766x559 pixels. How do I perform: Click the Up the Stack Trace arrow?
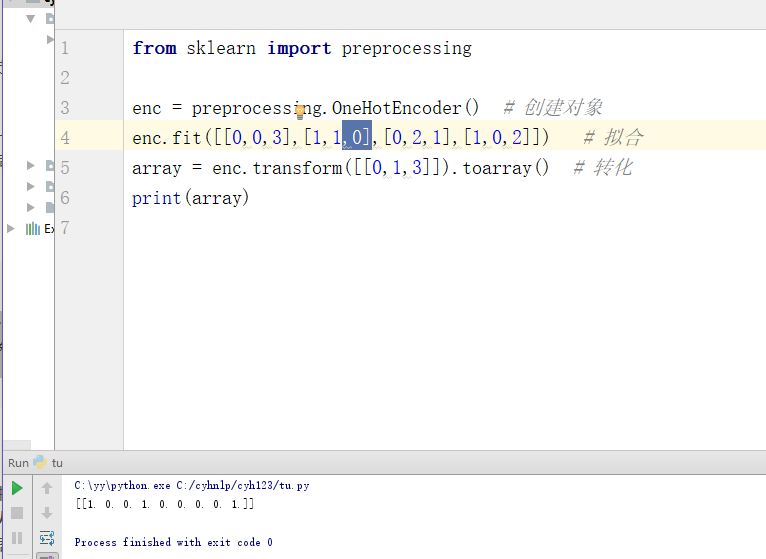coord(47,488)
